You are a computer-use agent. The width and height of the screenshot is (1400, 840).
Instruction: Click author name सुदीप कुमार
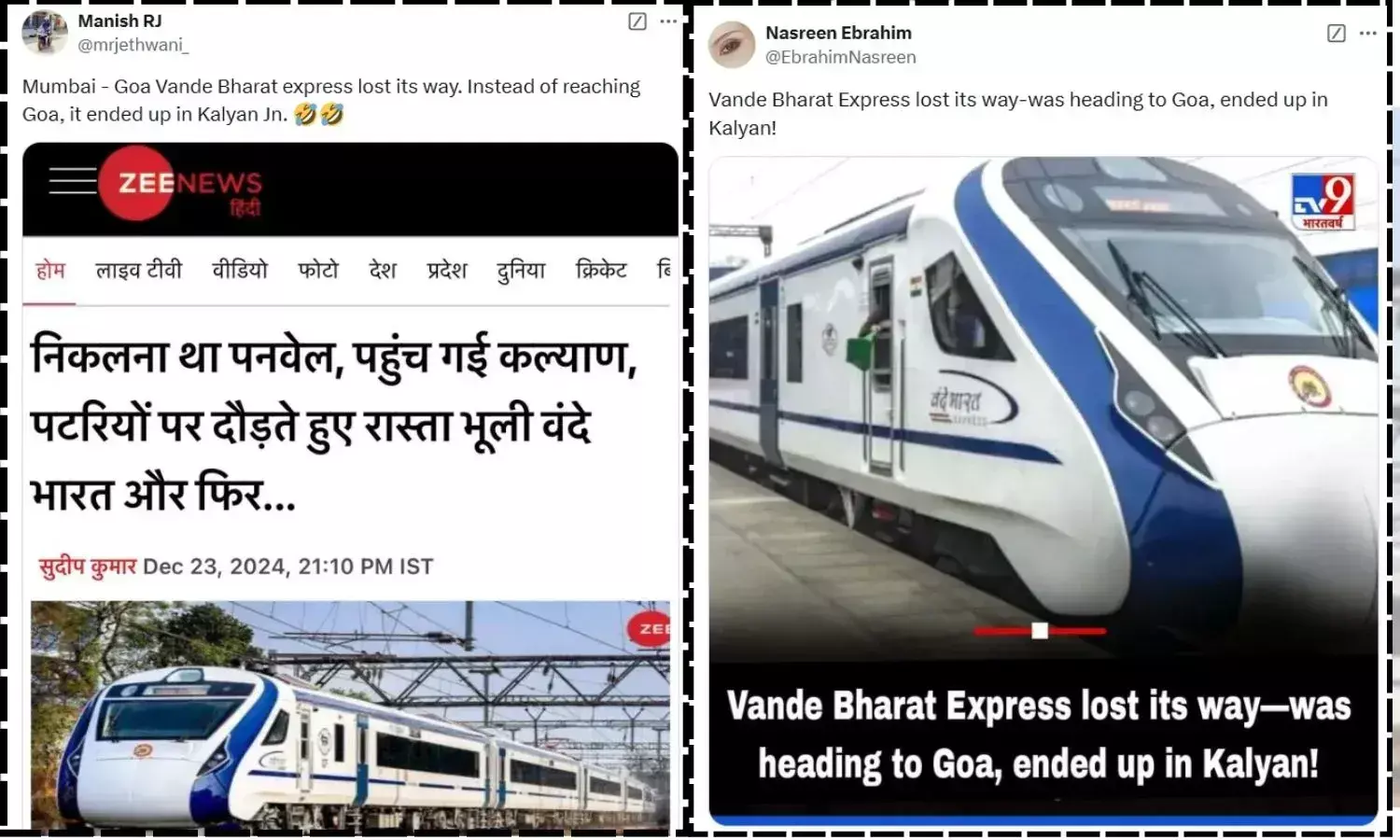pyautogui.click(x=87, y=567)
